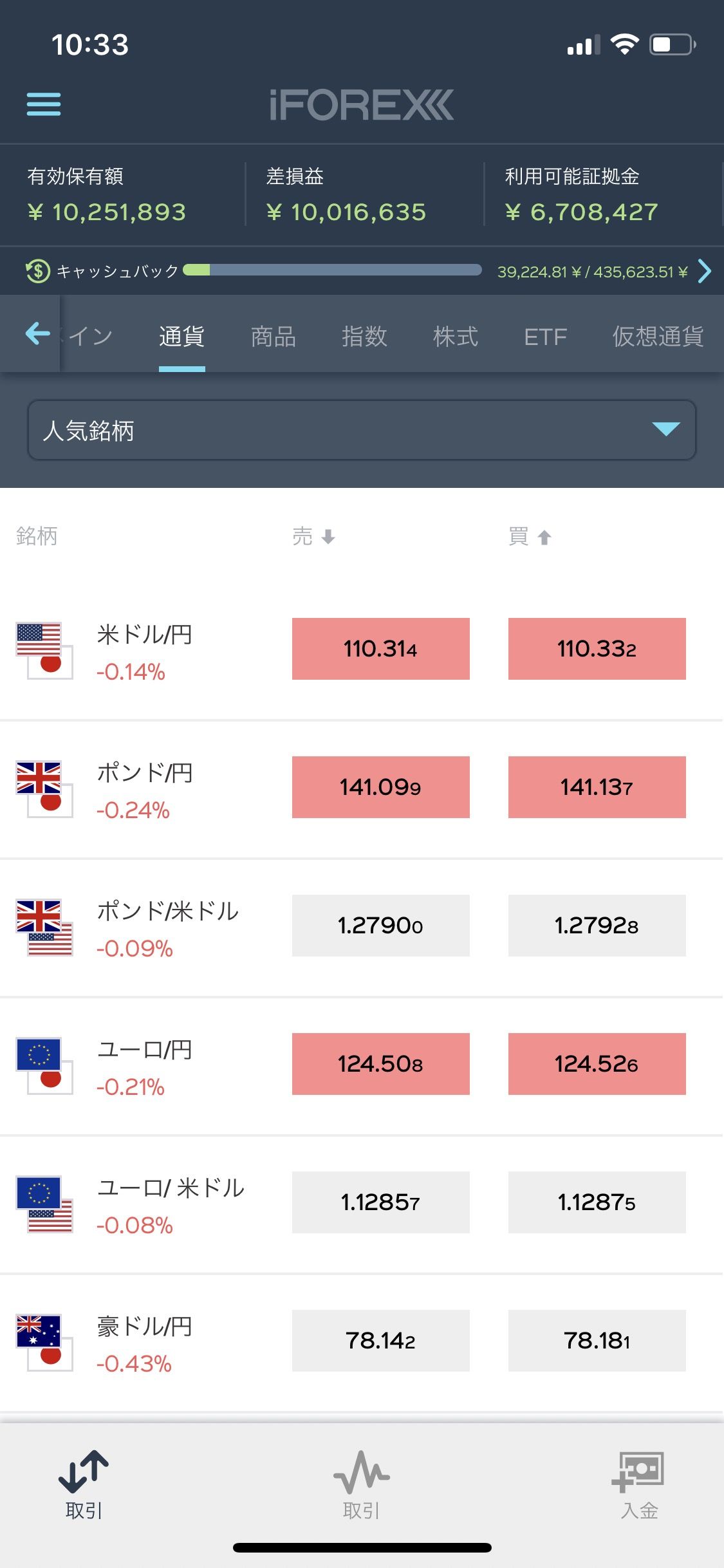Select the ETF tab

pyautogui.click(x=545, y=337)
